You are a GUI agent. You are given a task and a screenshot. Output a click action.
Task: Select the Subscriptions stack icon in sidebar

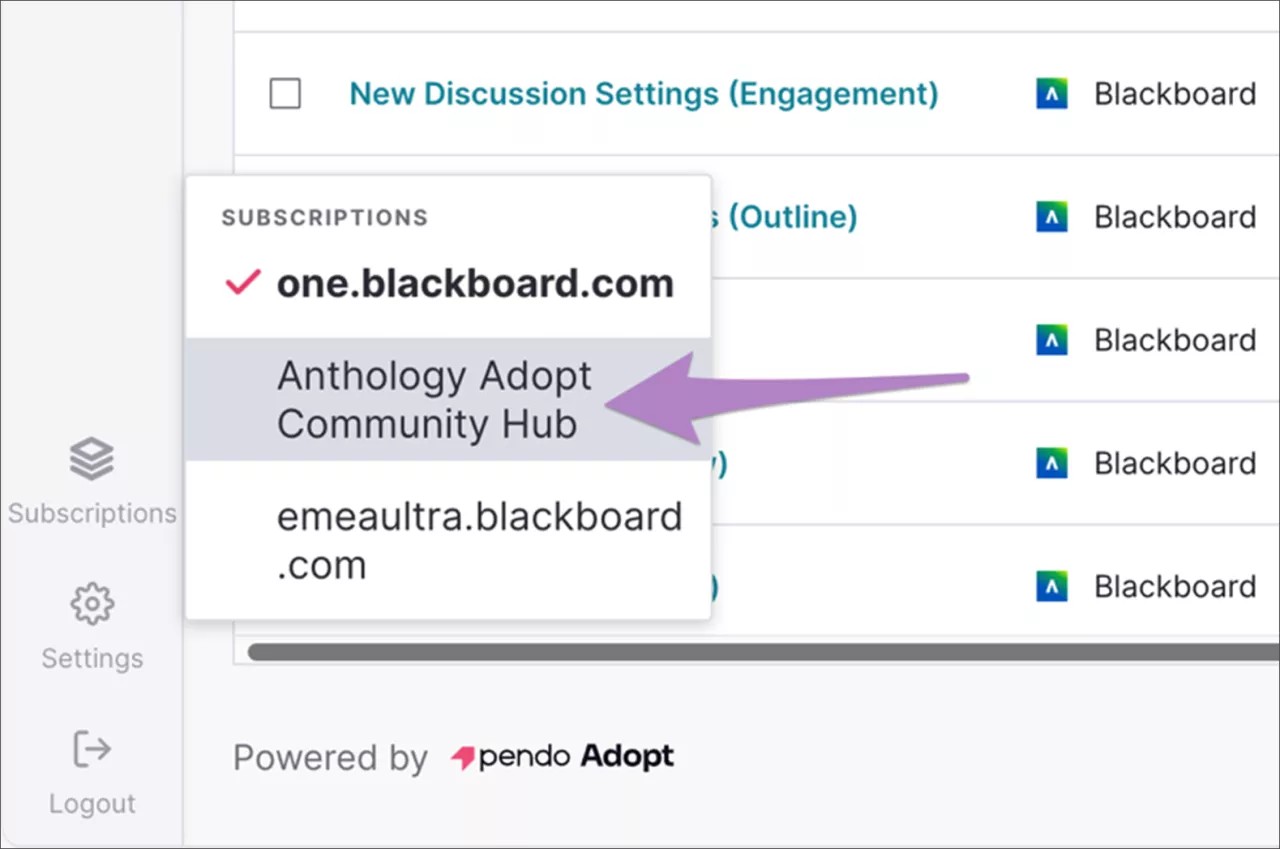91,458
